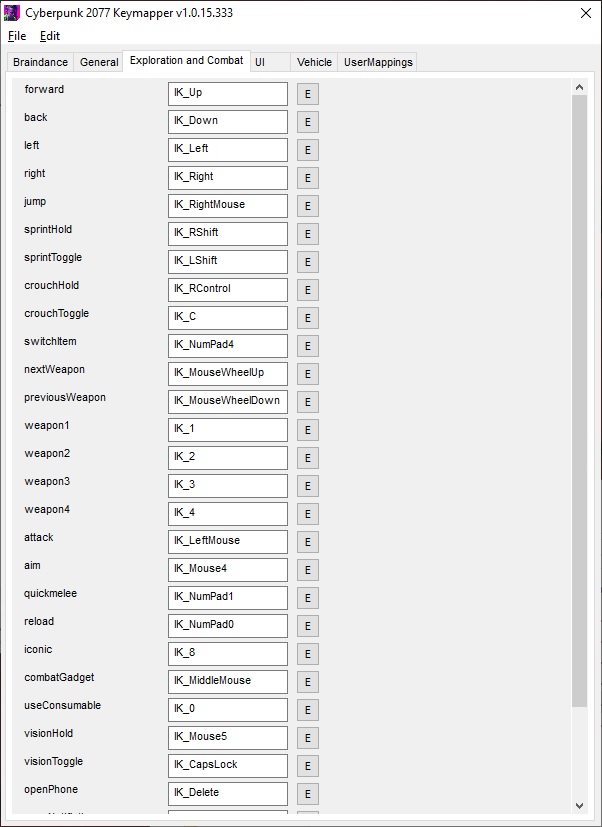Close the Keymapper window
Screen dimensions: 602x827
[x=585, y=13]
